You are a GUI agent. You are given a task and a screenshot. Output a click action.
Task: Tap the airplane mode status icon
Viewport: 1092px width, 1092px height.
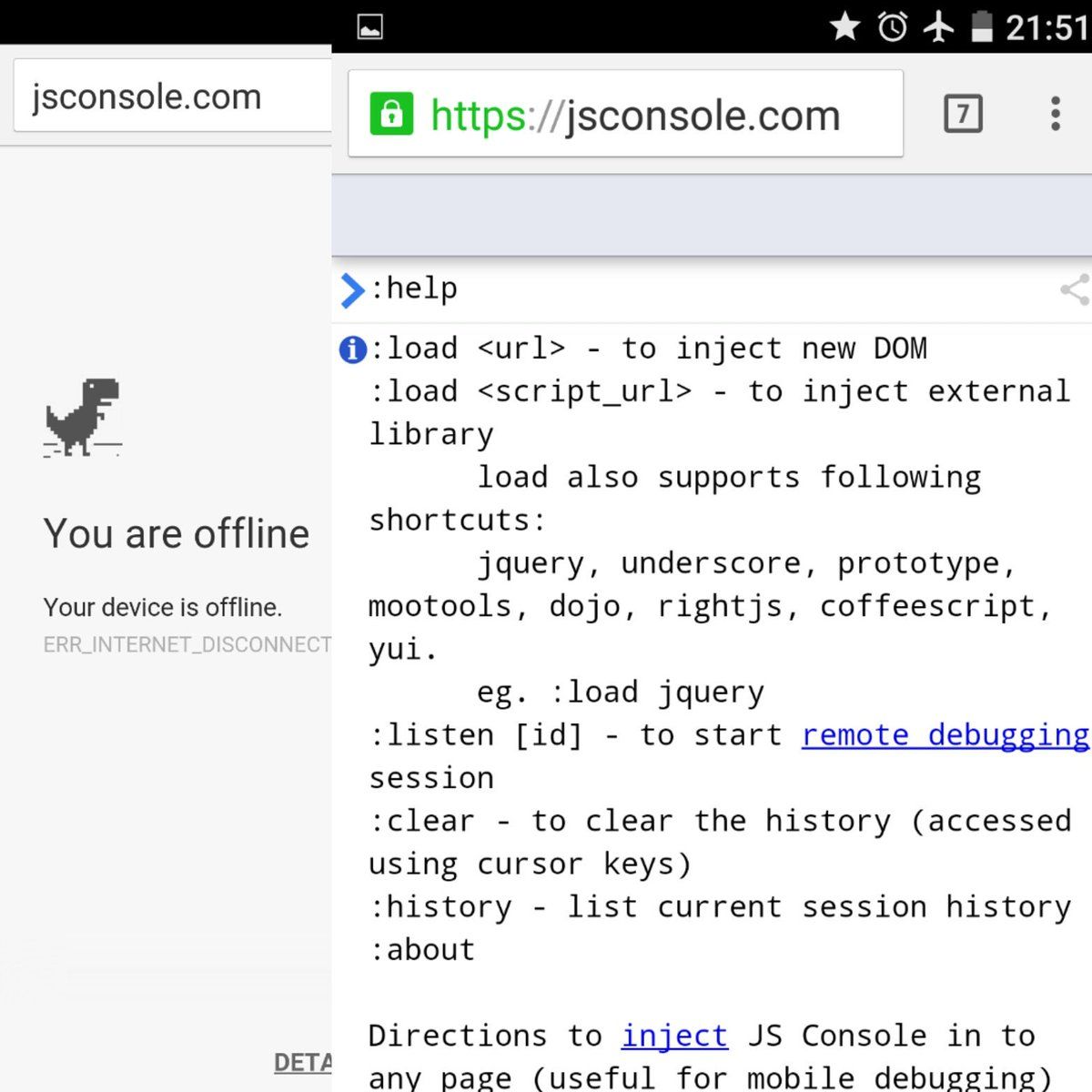[938, 26]
